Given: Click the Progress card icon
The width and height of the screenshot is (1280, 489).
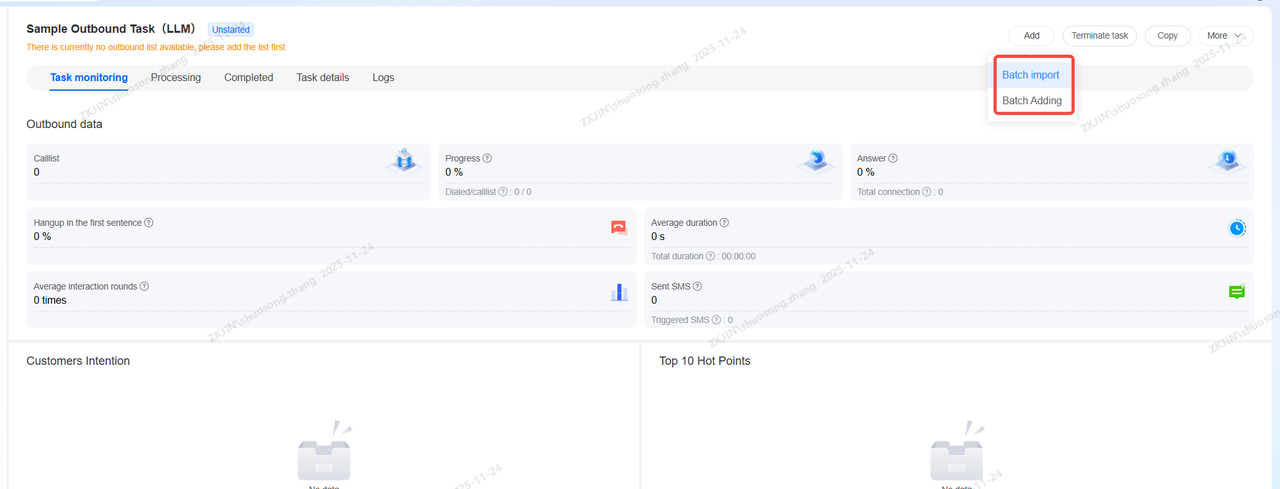Looking at the screenshot, I should pos(816,161).
